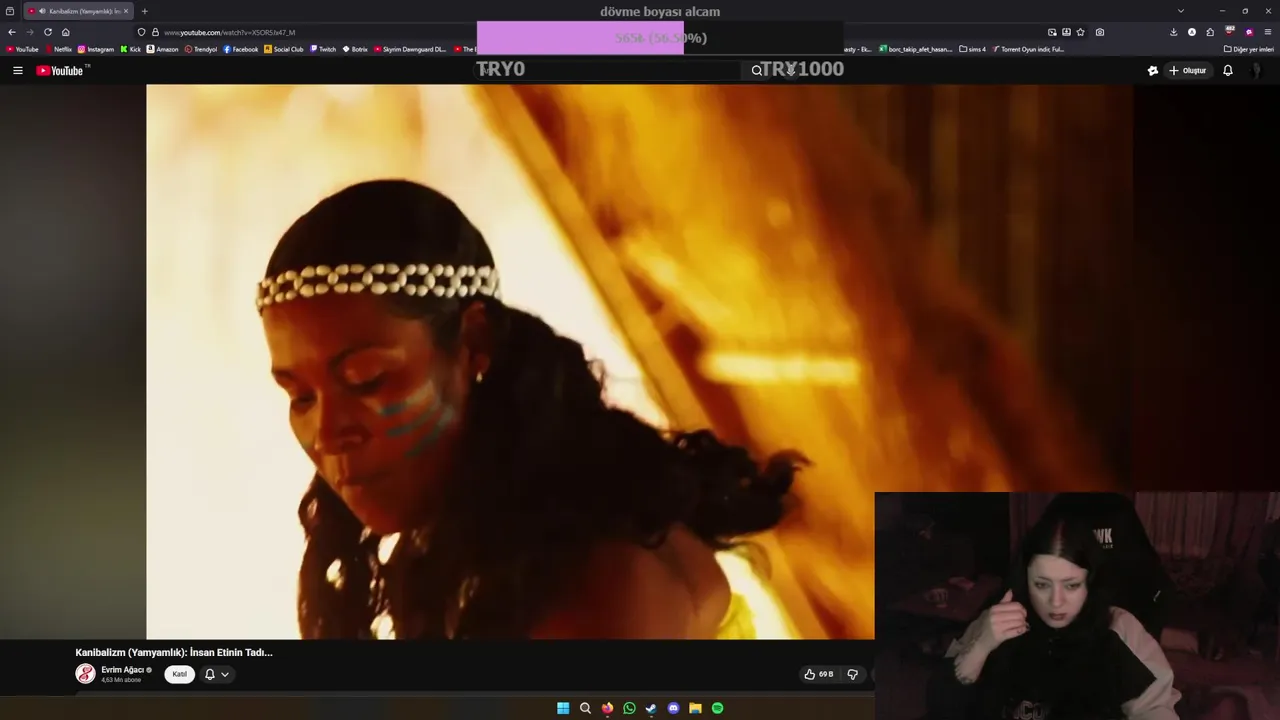1280x720 pixels.
Task: Reload the page with the refresh icon
Action: click(47, 32)
